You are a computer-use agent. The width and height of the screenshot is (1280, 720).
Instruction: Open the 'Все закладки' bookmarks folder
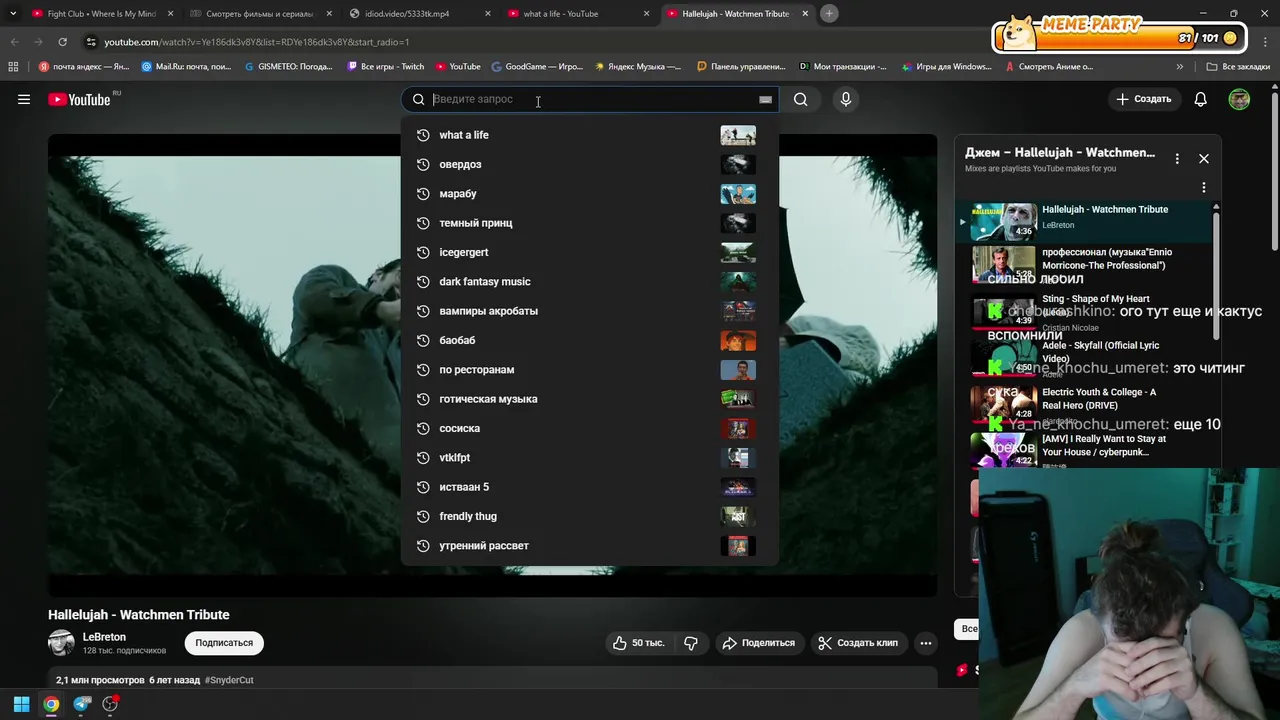[1238, 67]
